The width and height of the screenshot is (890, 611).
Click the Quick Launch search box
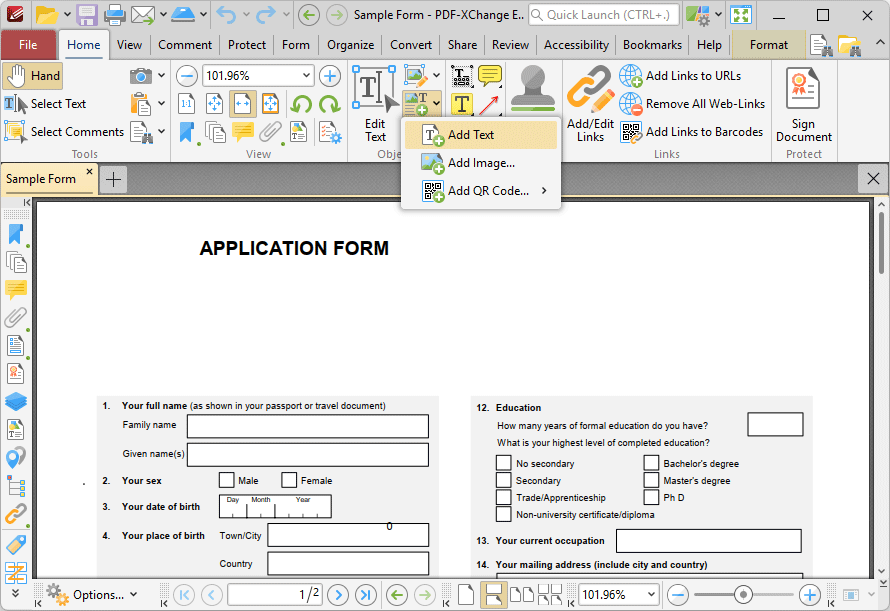[x=603, y=15]
